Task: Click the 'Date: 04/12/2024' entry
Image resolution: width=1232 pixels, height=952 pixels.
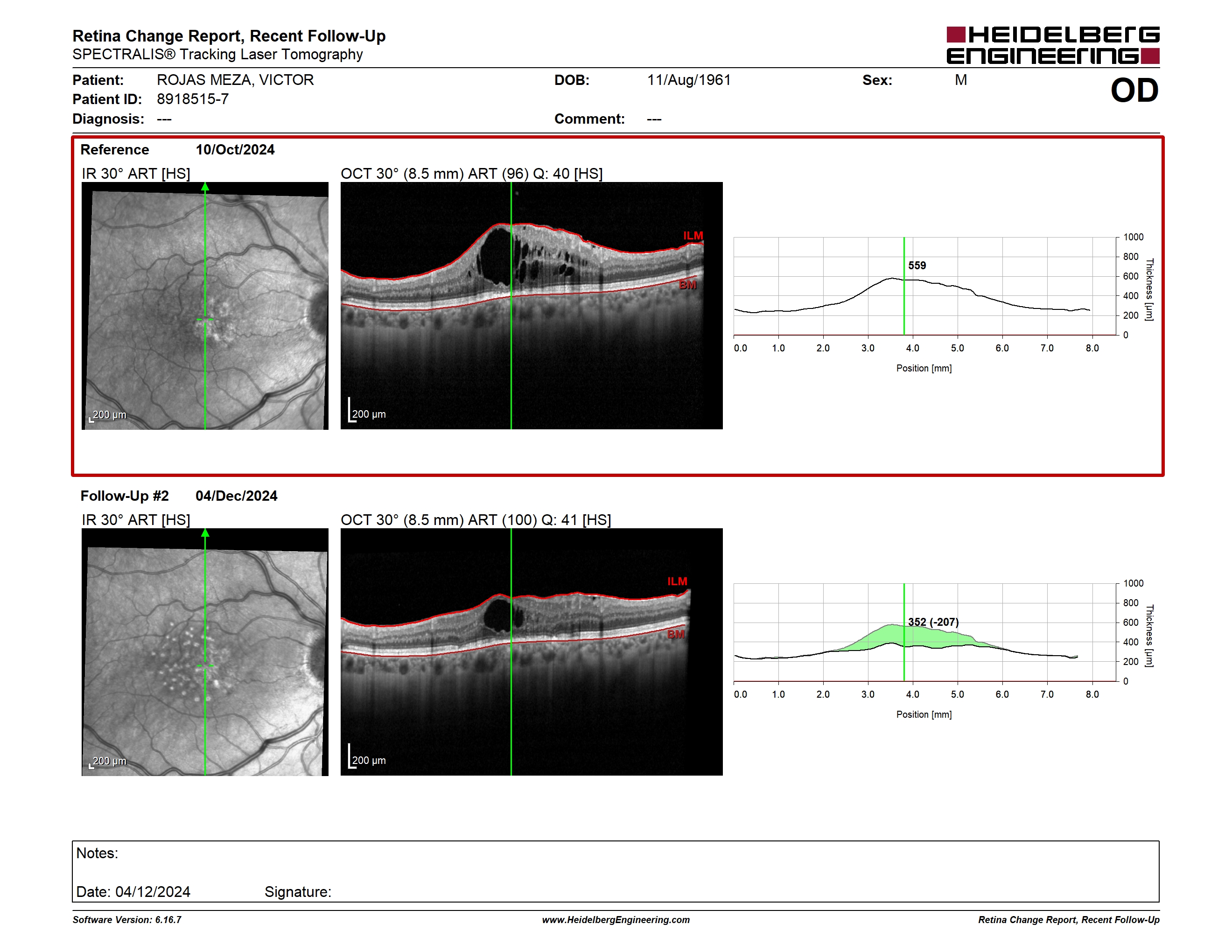Action: (133, 892)
